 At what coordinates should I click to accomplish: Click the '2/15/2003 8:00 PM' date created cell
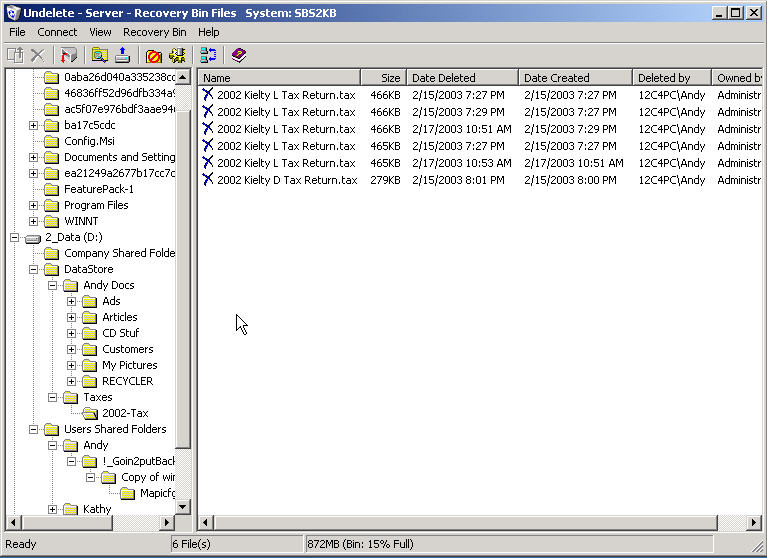tap(570, 180)
